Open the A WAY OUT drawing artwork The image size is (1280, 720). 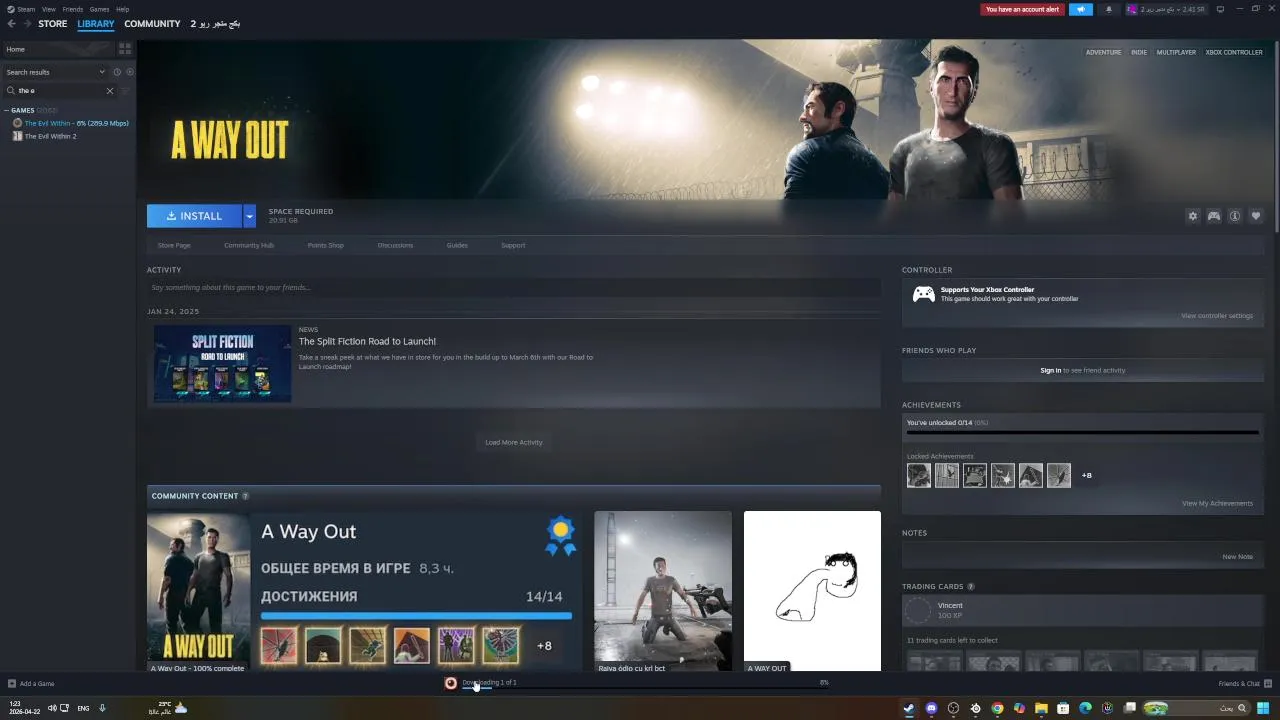coord(812,591)
